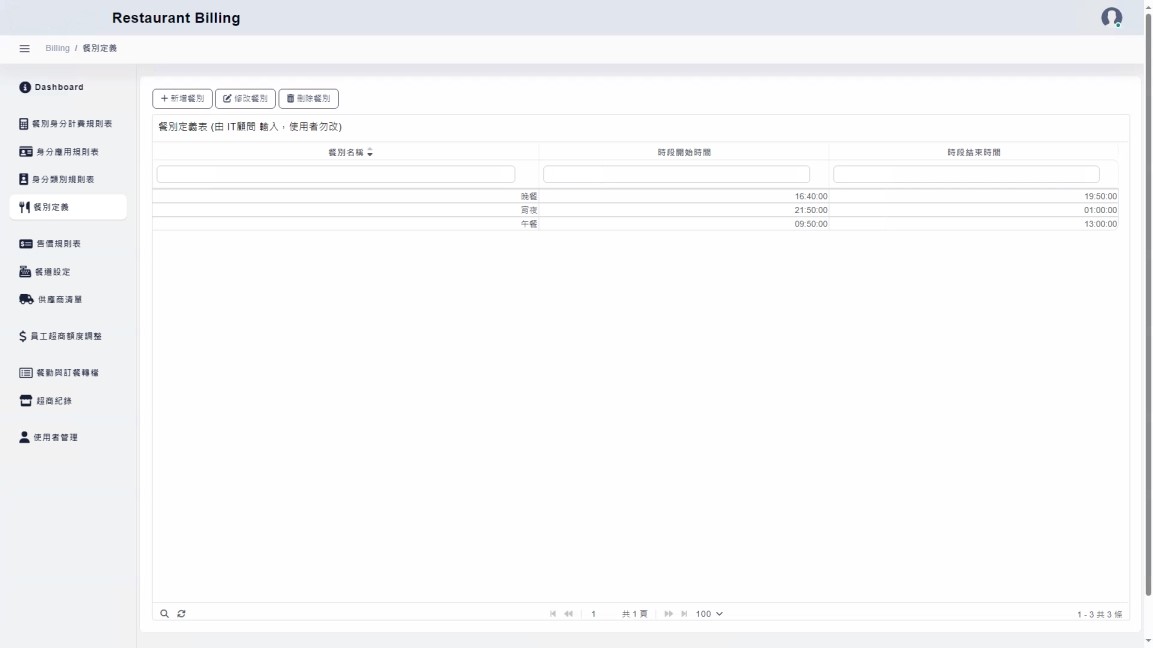Viewport: 1153px width, 648px height.
Task: Click the Billing breadcrumb link
Action: [57, 49]
